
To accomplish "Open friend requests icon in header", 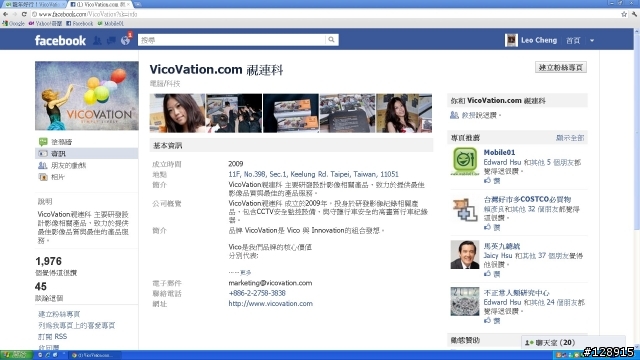I will click(x=97, y=40).
